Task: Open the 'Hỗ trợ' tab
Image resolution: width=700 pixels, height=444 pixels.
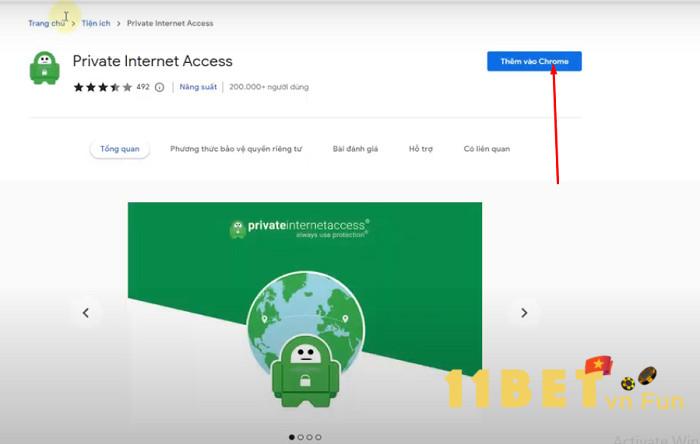Action: [x=421, y=149]
